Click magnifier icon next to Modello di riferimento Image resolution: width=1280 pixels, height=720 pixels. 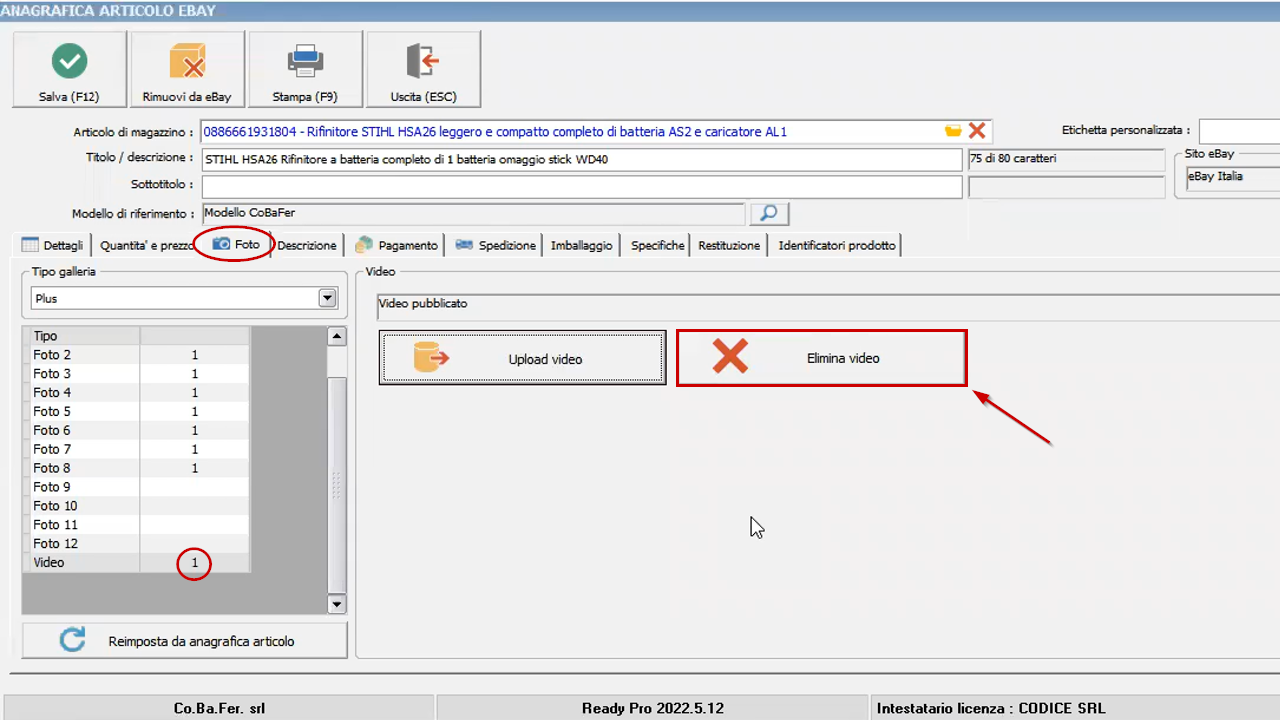point(769,214)
